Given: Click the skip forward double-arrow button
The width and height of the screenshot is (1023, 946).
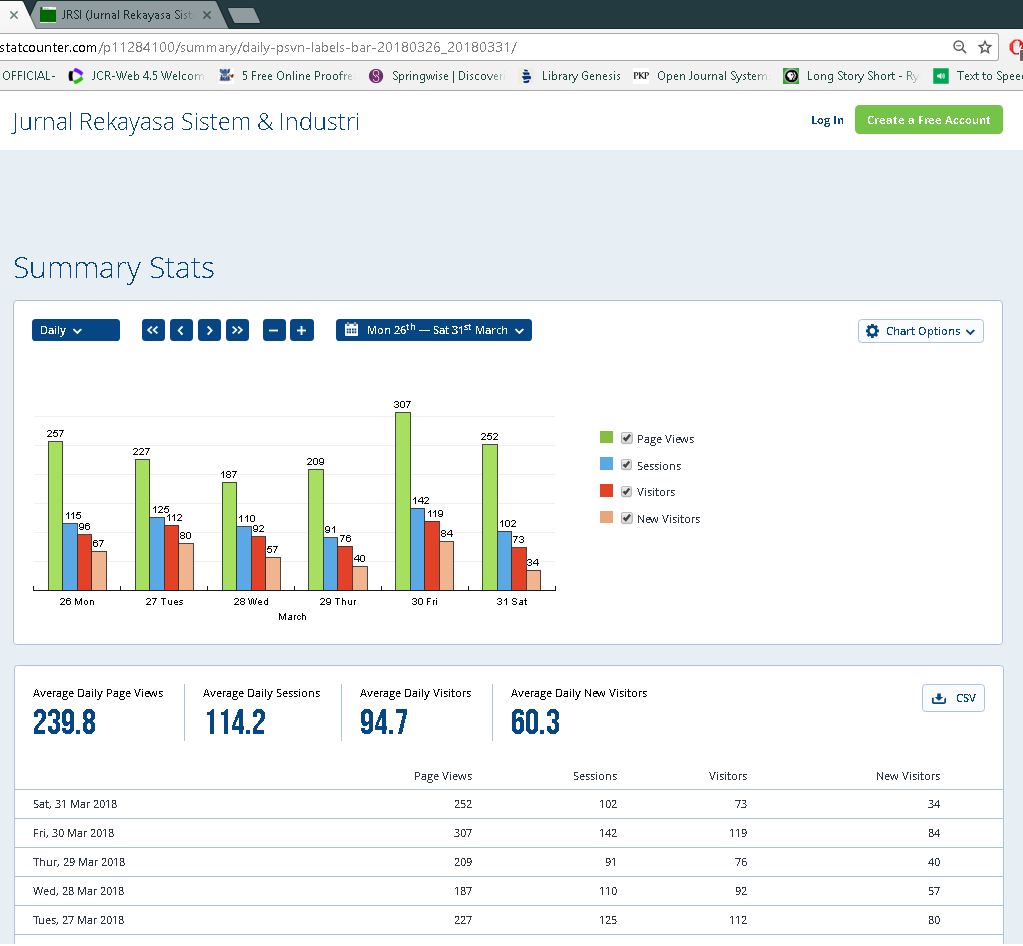Looking at the screenshot, I should tap(237, 330).
